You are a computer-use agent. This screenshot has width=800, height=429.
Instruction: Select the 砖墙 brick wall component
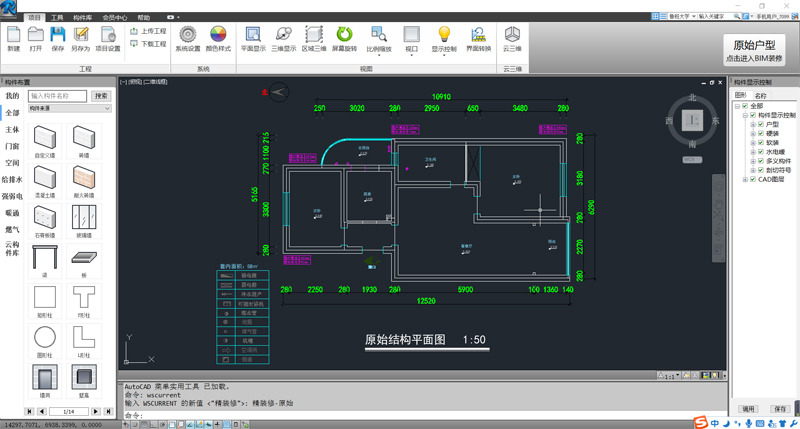(x=84, y=141)
